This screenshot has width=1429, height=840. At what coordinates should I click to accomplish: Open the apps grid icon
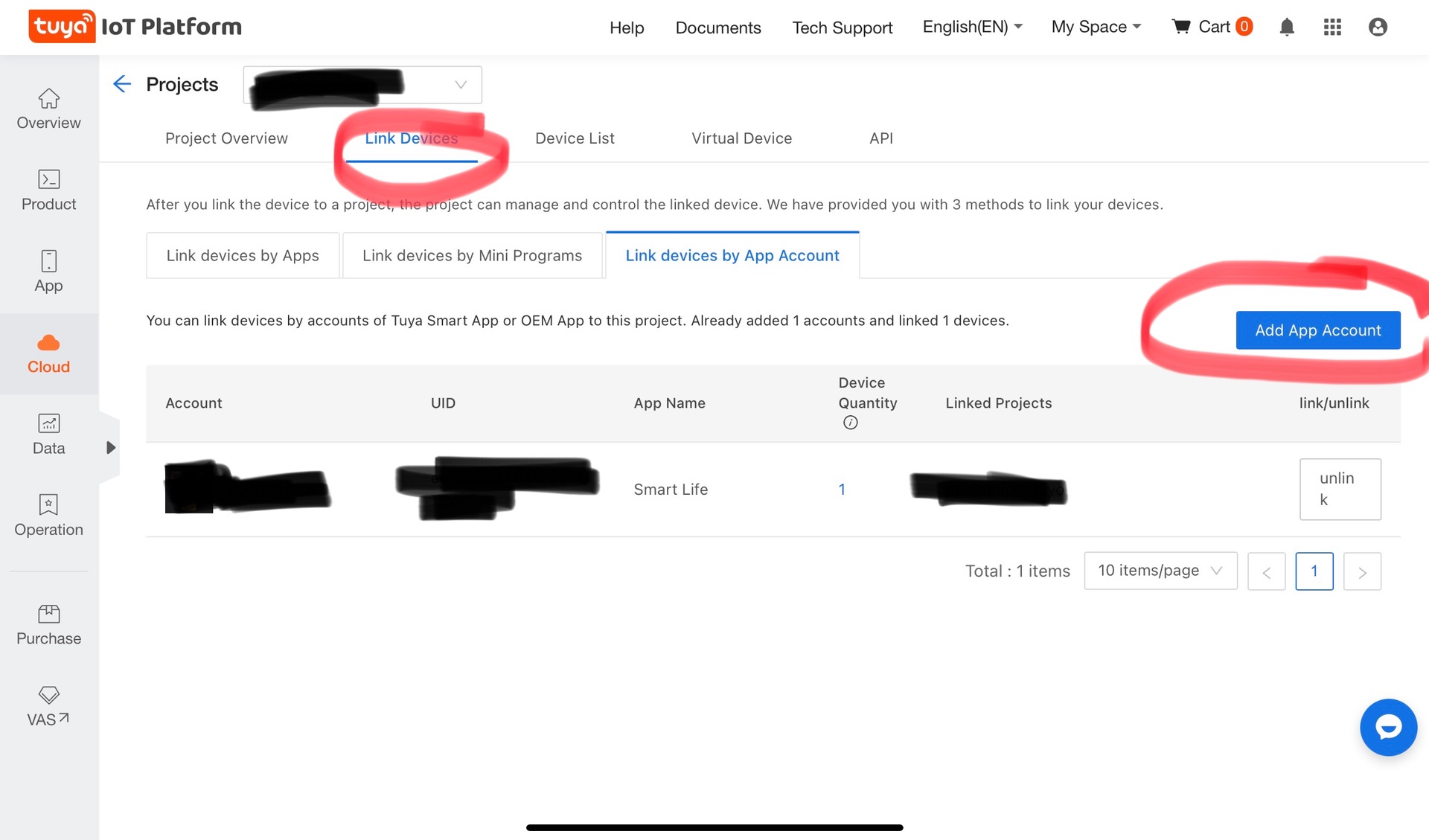1332,28
